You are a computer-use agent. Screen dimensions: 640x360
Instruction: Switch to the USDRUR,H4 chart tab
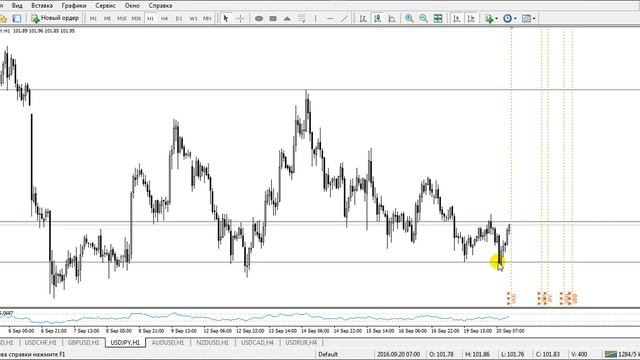click(x=301, y=342)
